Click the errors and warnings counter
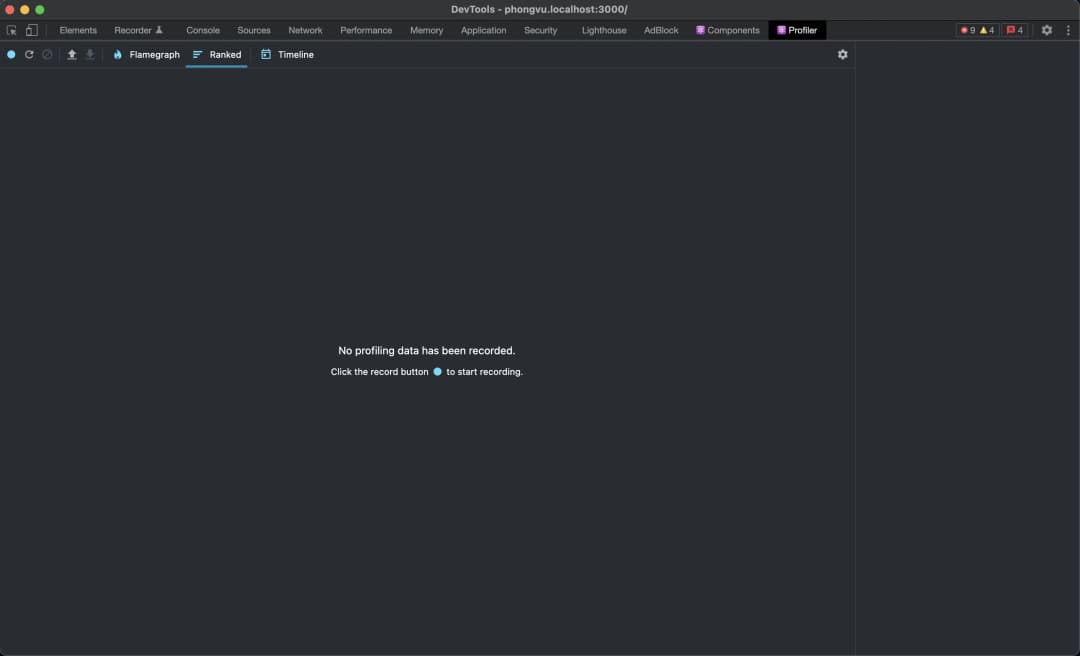 pyautogui.click(x=977, y=30)
